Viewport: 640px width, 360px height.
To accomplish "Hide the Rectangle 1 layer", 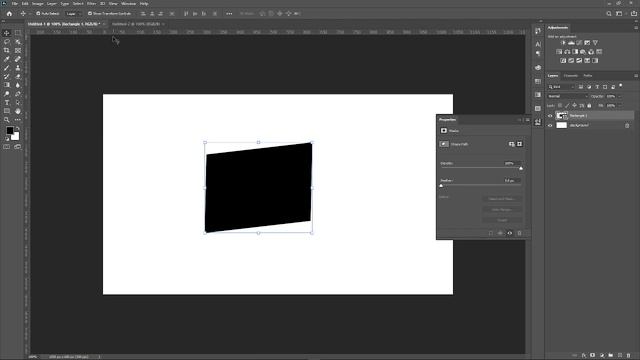I will tap(550, 116).
